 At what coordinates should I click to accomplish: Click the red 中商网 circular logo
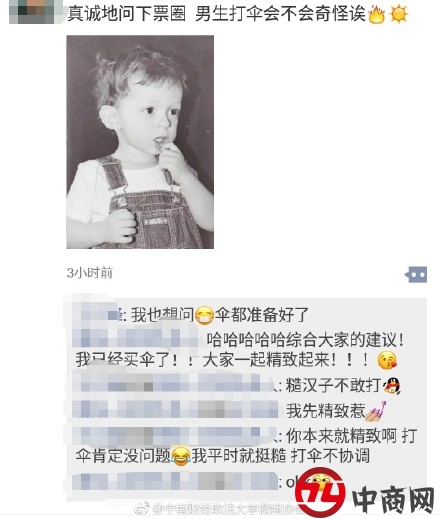(320, 491)
